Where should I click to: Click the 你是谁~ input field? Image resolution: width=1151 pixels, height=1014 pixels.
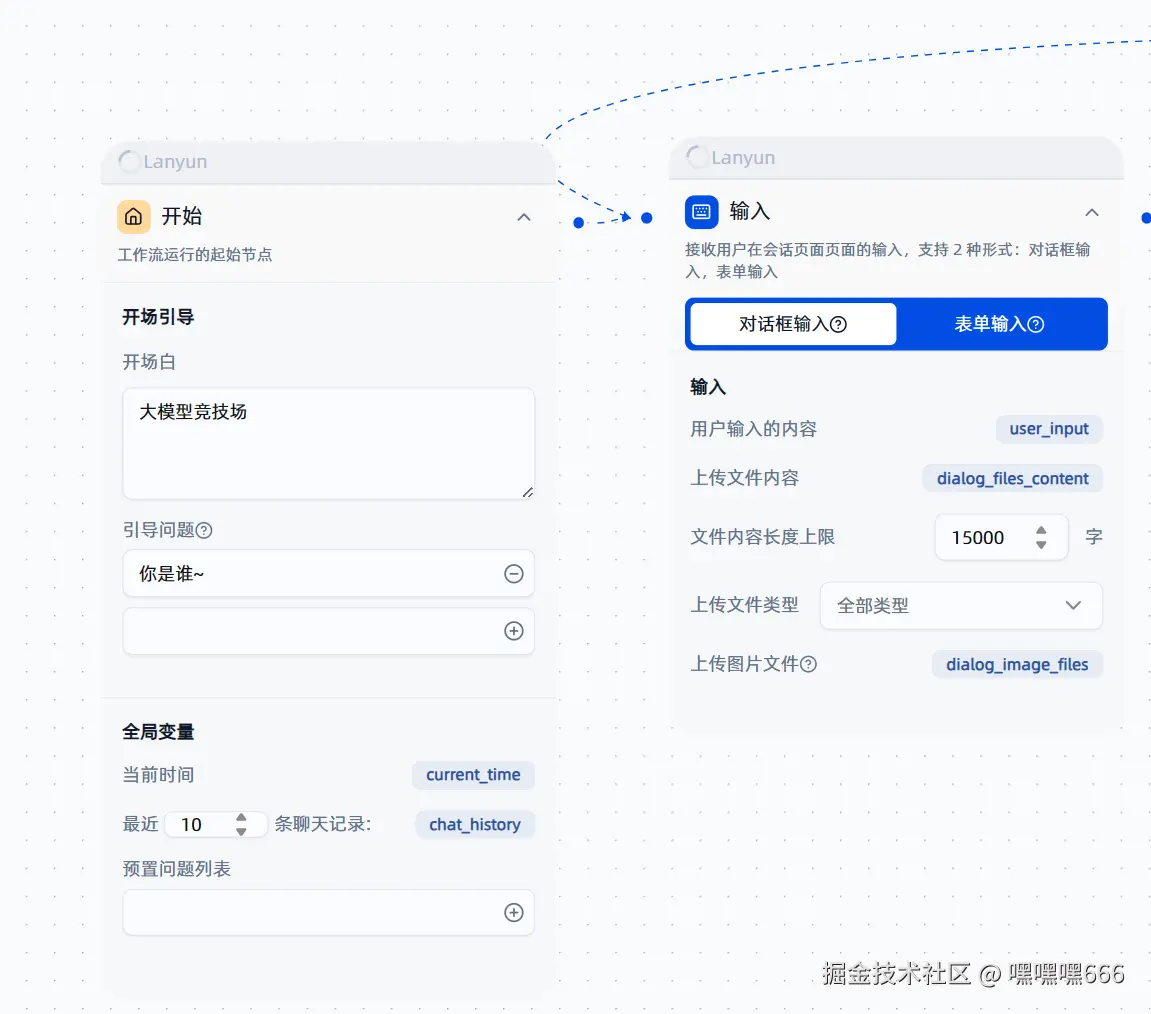[x=328, y=573]
